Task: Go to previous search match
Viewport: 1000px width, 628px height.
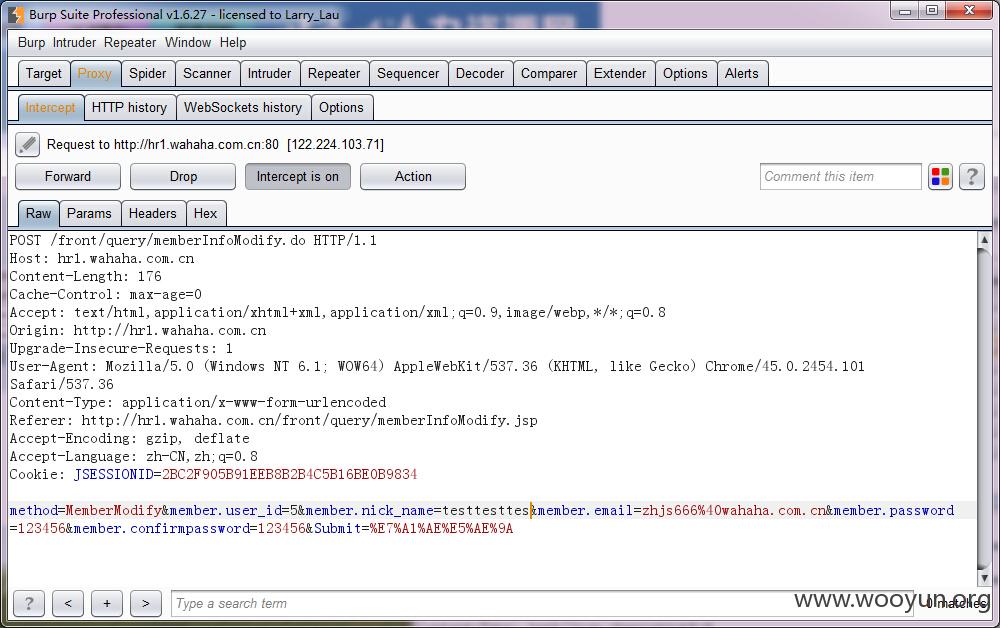Action: tap(68, 603)
